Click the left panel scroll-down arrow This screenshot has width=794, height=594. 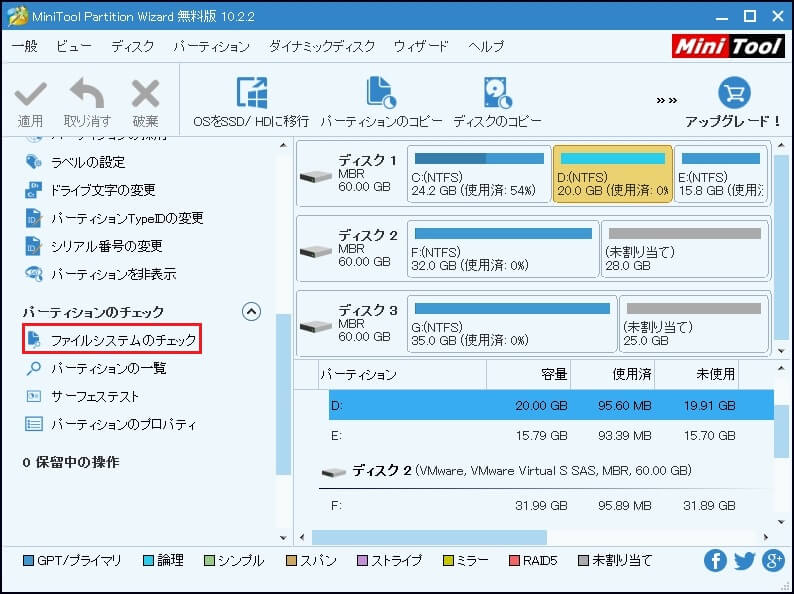[x=283, y=538]
